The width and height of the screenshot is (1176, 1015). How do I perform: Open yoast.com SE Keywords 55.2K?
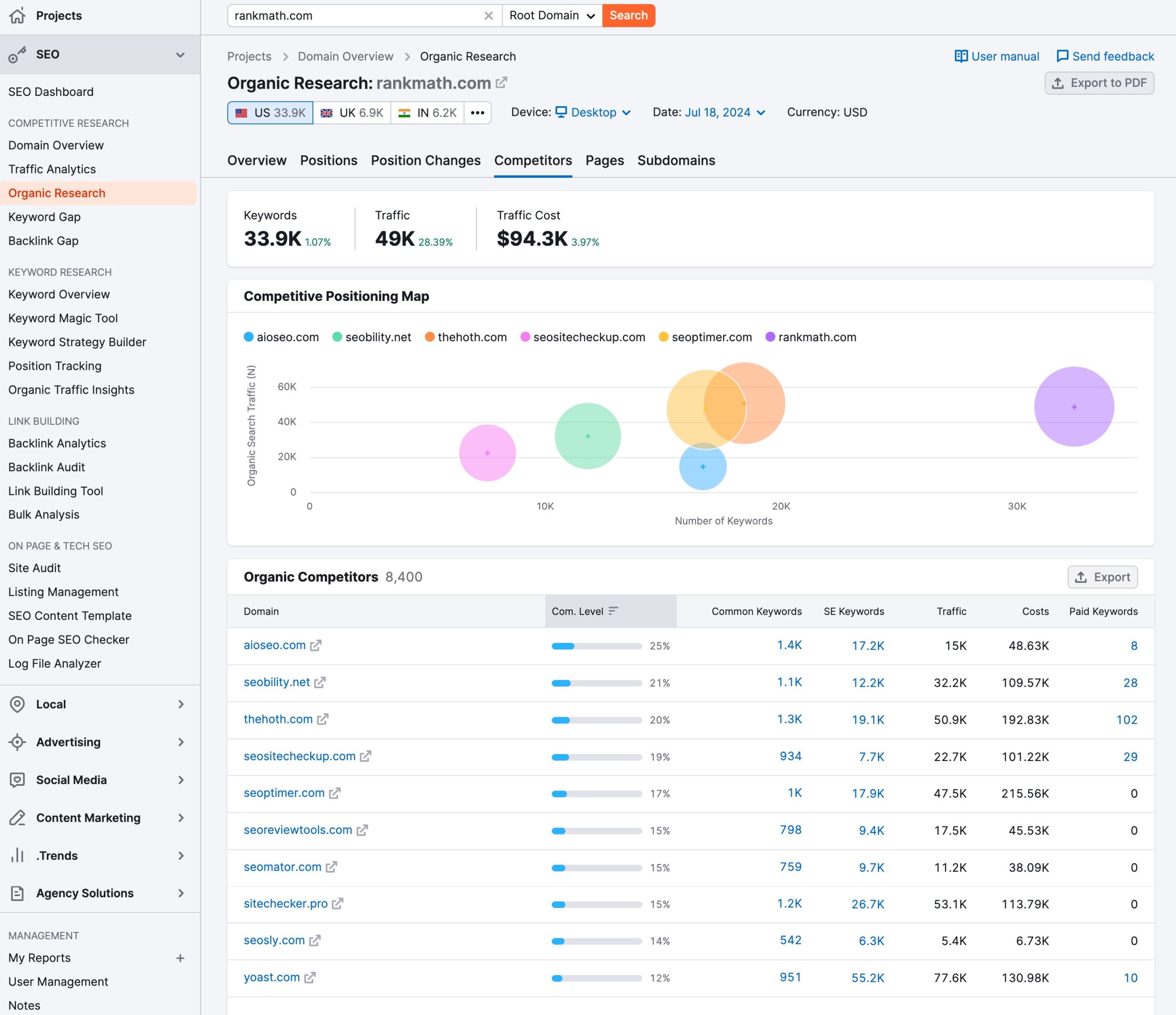click(x=867, y=977)
